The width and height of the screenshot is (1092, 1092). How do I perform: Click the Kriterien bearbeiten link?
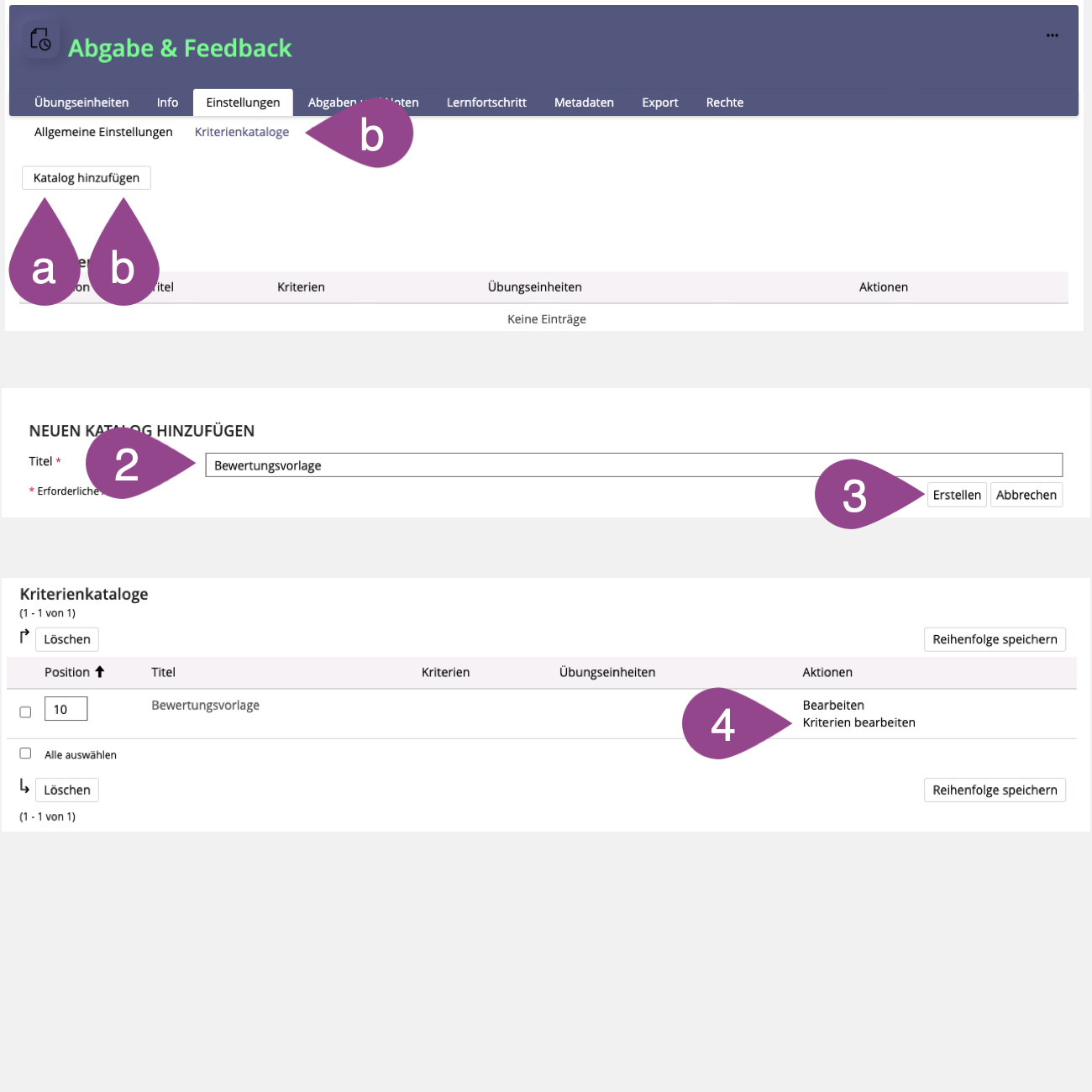[x=858, y=722]
